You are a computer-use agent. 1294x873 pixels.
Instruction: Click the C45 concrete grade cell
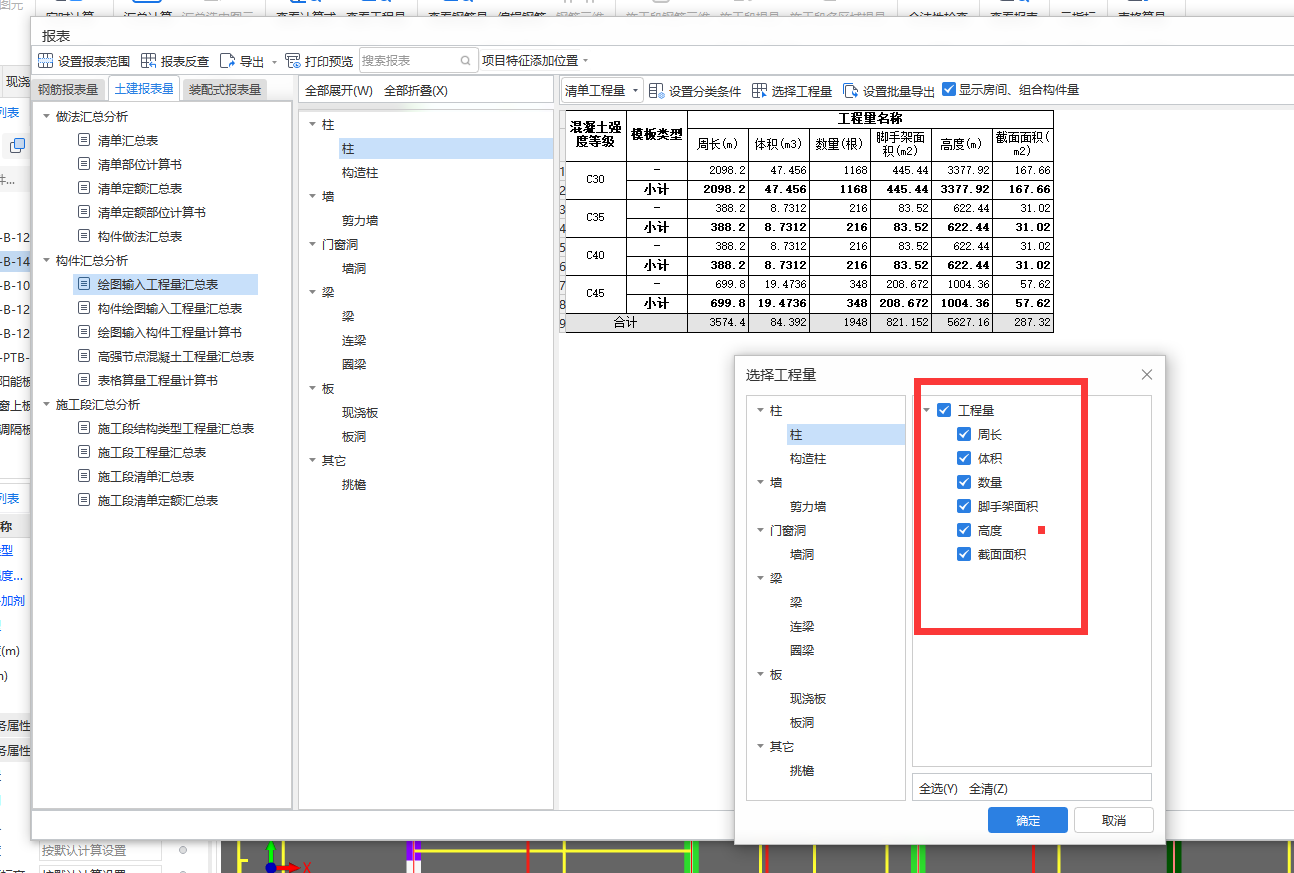[x=595, y=295]
